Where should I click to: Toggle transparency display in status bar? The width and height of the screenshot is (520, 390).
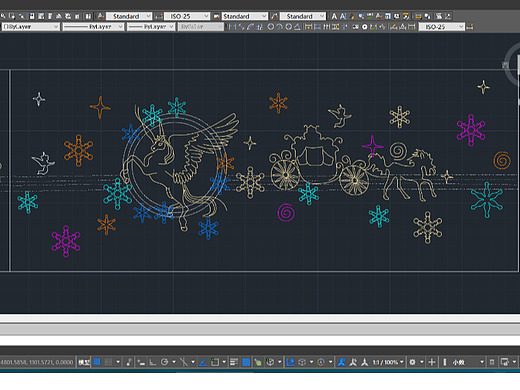coord(246,362)
